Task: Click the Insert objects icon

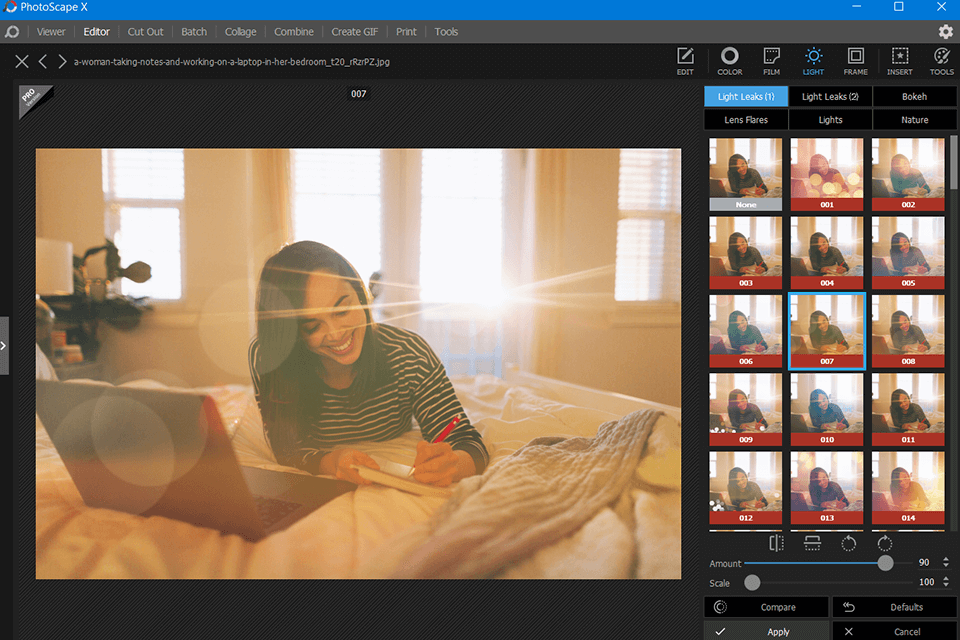Action: pos(899,60)
